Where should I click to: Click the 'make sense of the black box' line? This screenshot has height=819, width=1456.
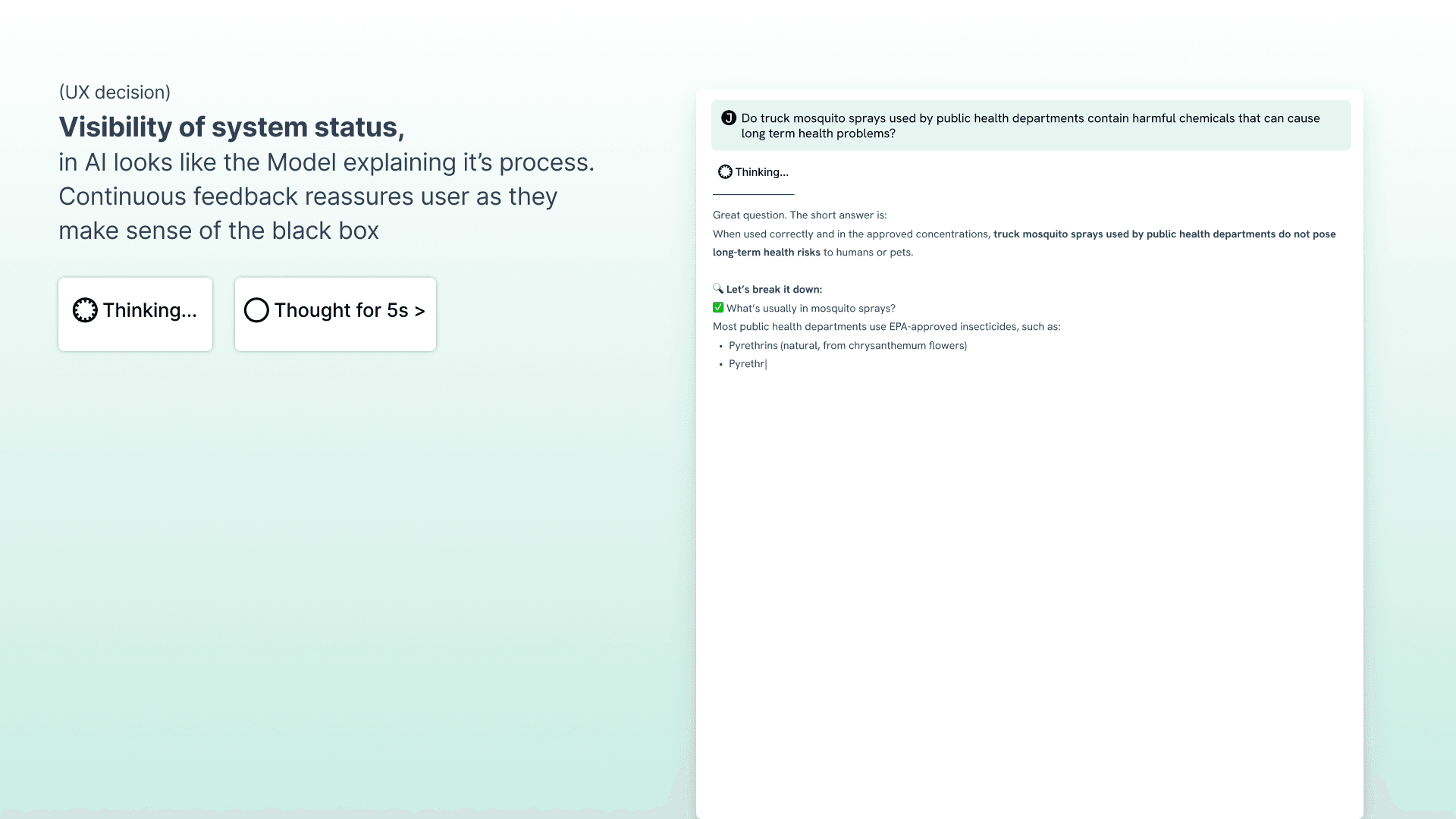(x=218, y=231)
